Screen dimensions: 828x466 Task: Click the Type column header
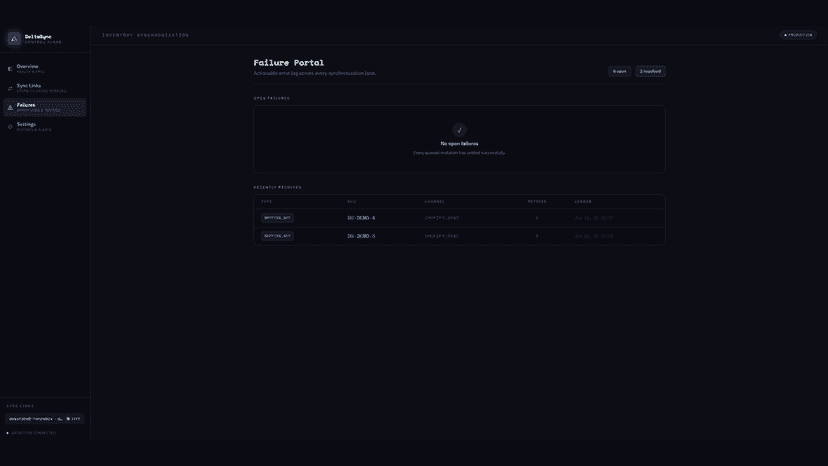point(267,201)
